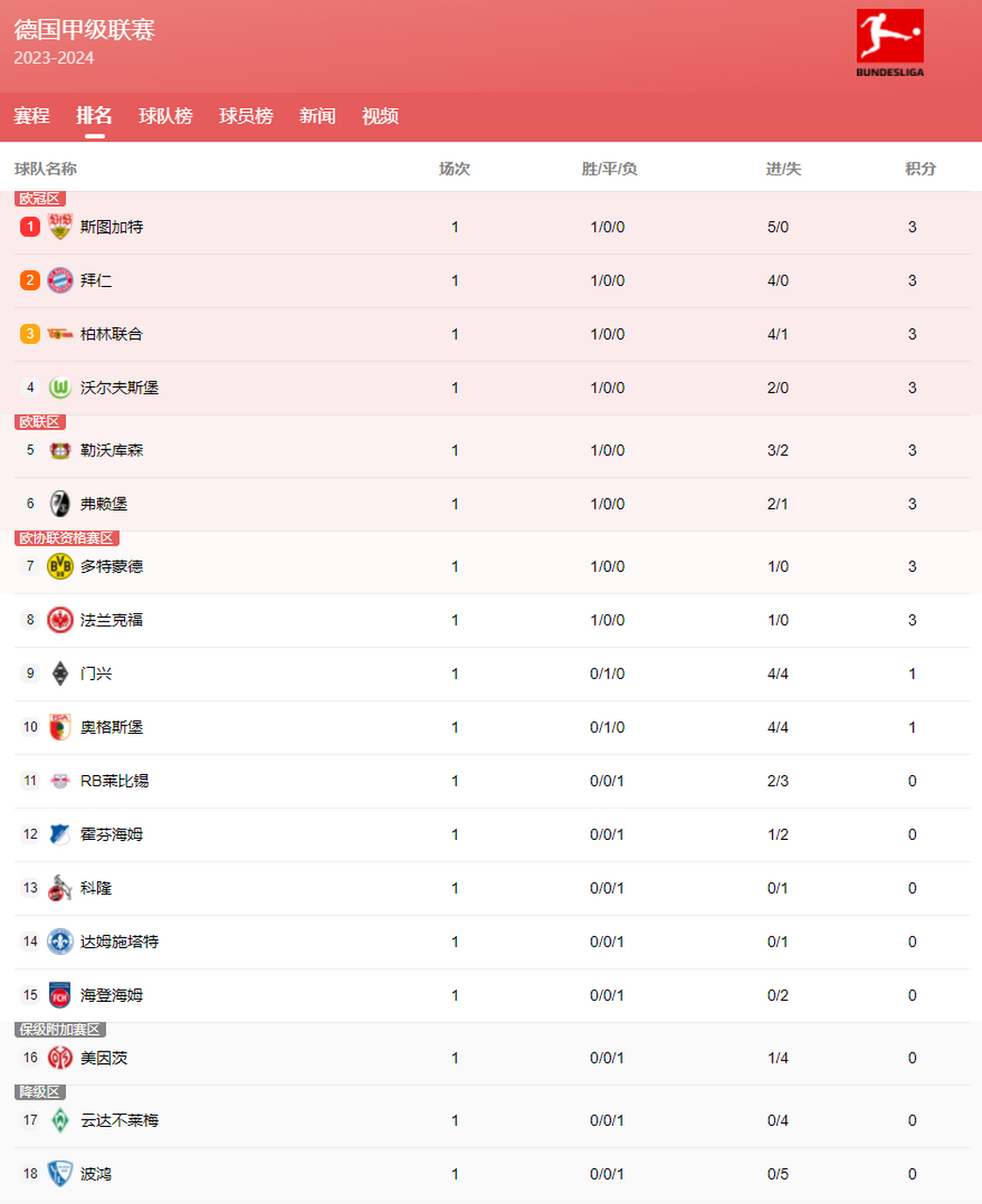Click the VfB Stuttgart team crest
Screen dimensions: 982x1204
(x=60, y=227)
